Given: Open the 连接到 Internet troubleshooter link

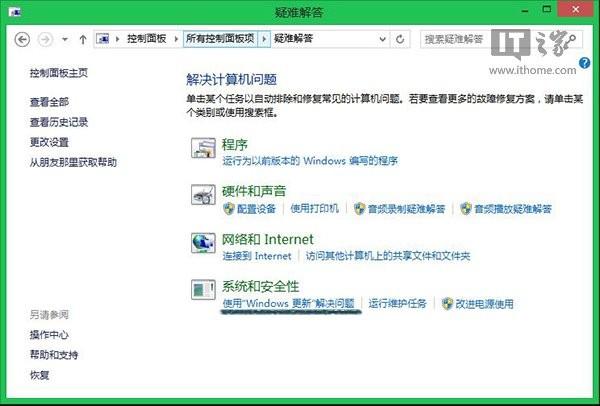Looking at the screenshot, I should (x=257, y=256).
